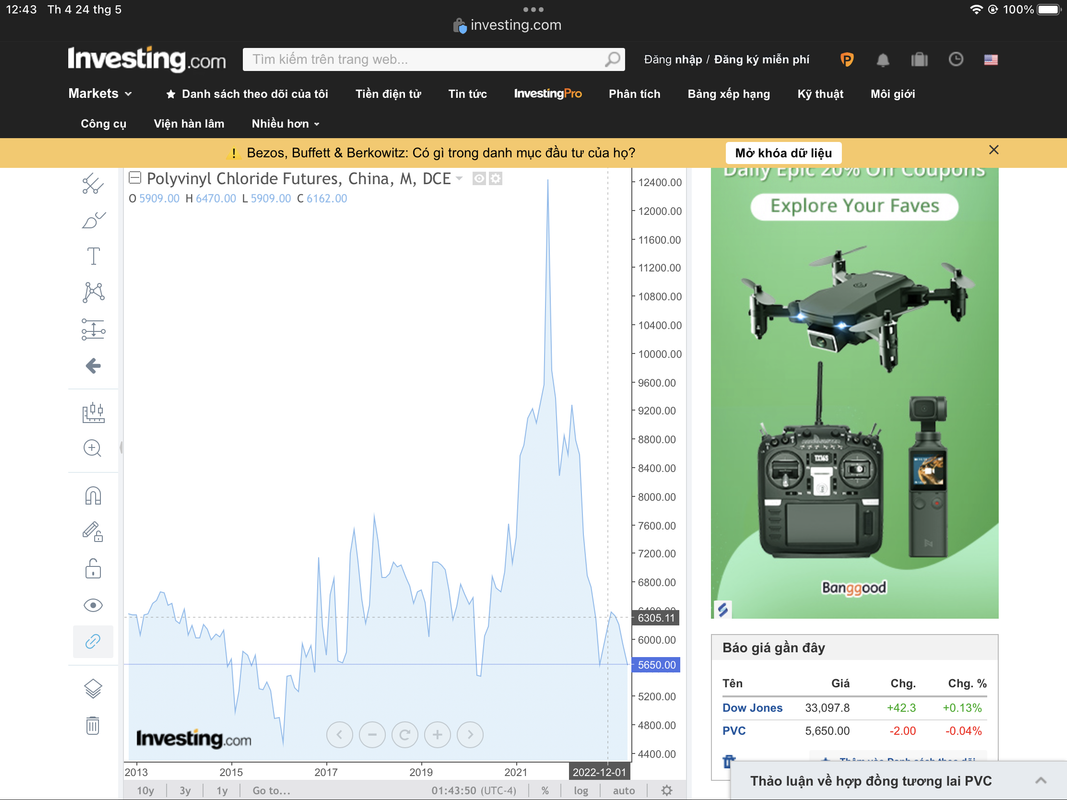1067x800 pixels.
Task: Toggle series visibility eye in legend
Action: click(x=479, y=179)
